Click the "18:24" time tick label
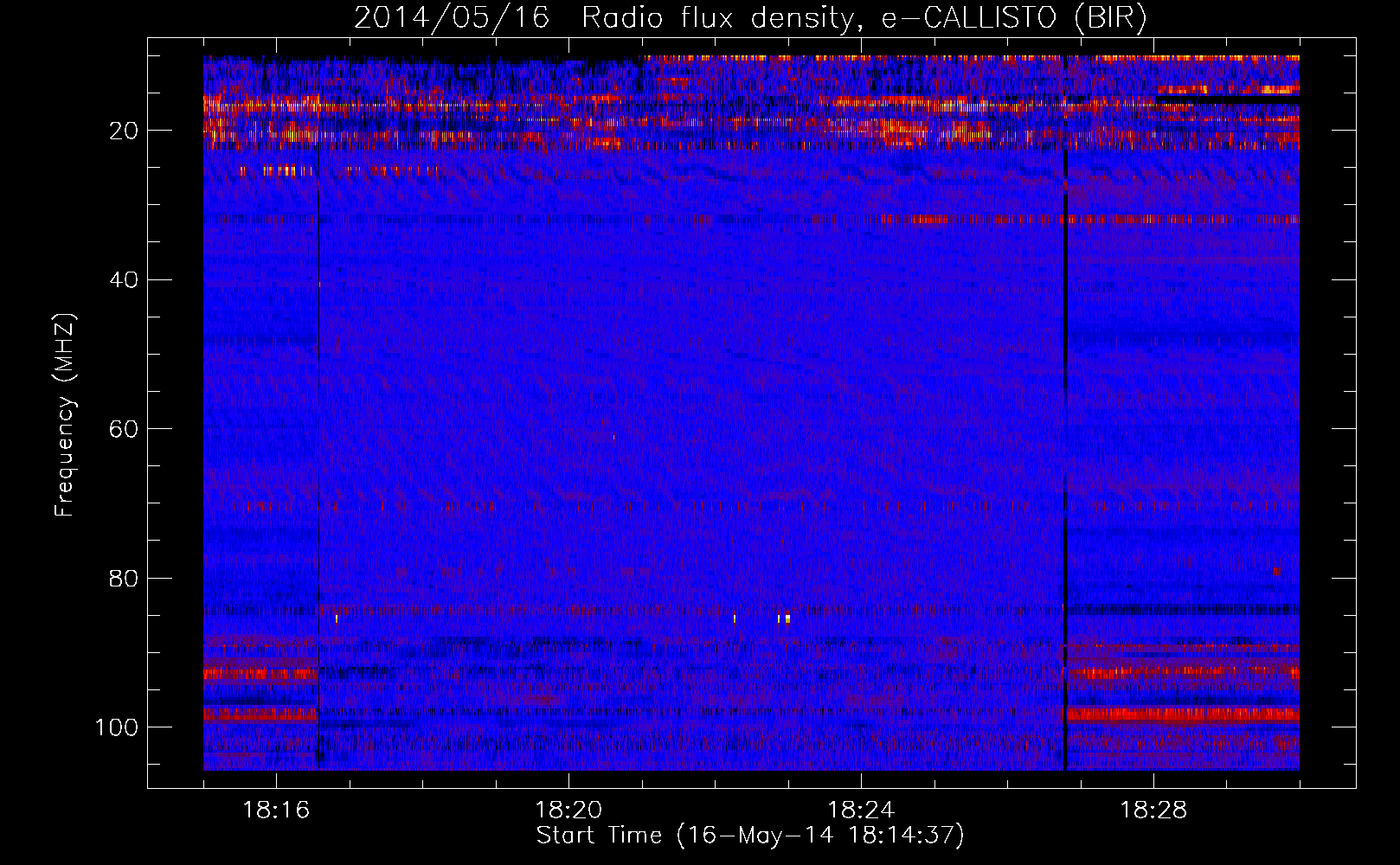 pos(861,811)
